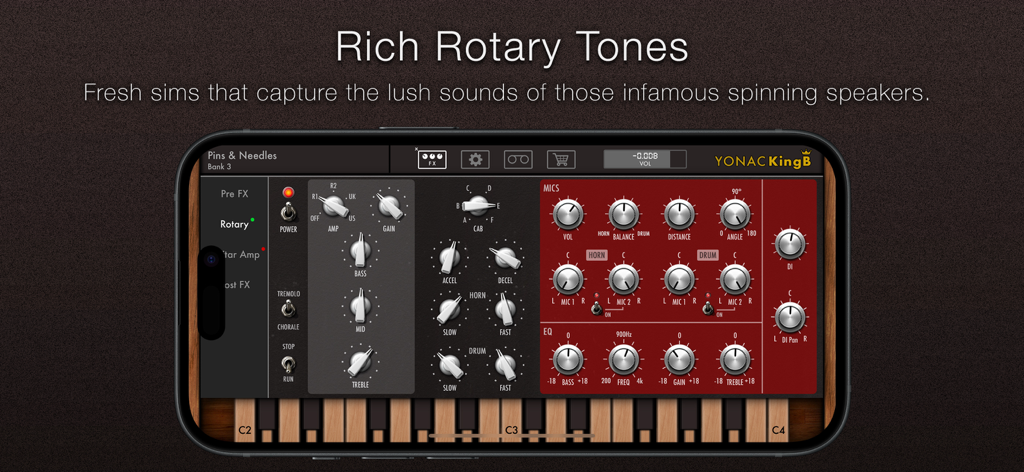
Task: Click the ACCEL knob
Action: [450, 258]
